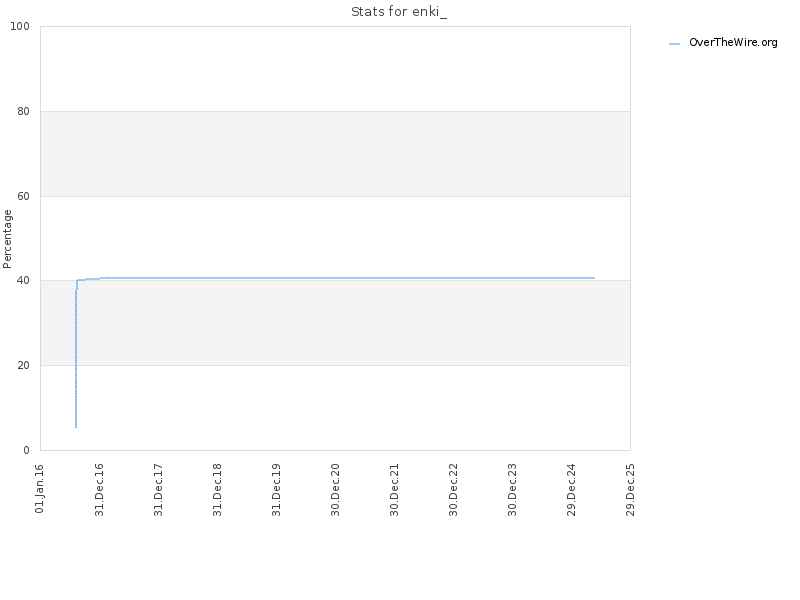Click the 31.Dec.19 x-axis date label
Screen dimensions: 800x600
tap(277, 490)
